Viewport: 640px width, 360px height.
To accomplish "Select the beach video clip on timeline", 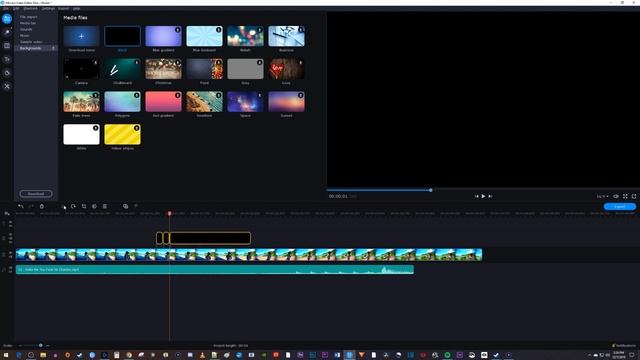I will click(249, 255).
